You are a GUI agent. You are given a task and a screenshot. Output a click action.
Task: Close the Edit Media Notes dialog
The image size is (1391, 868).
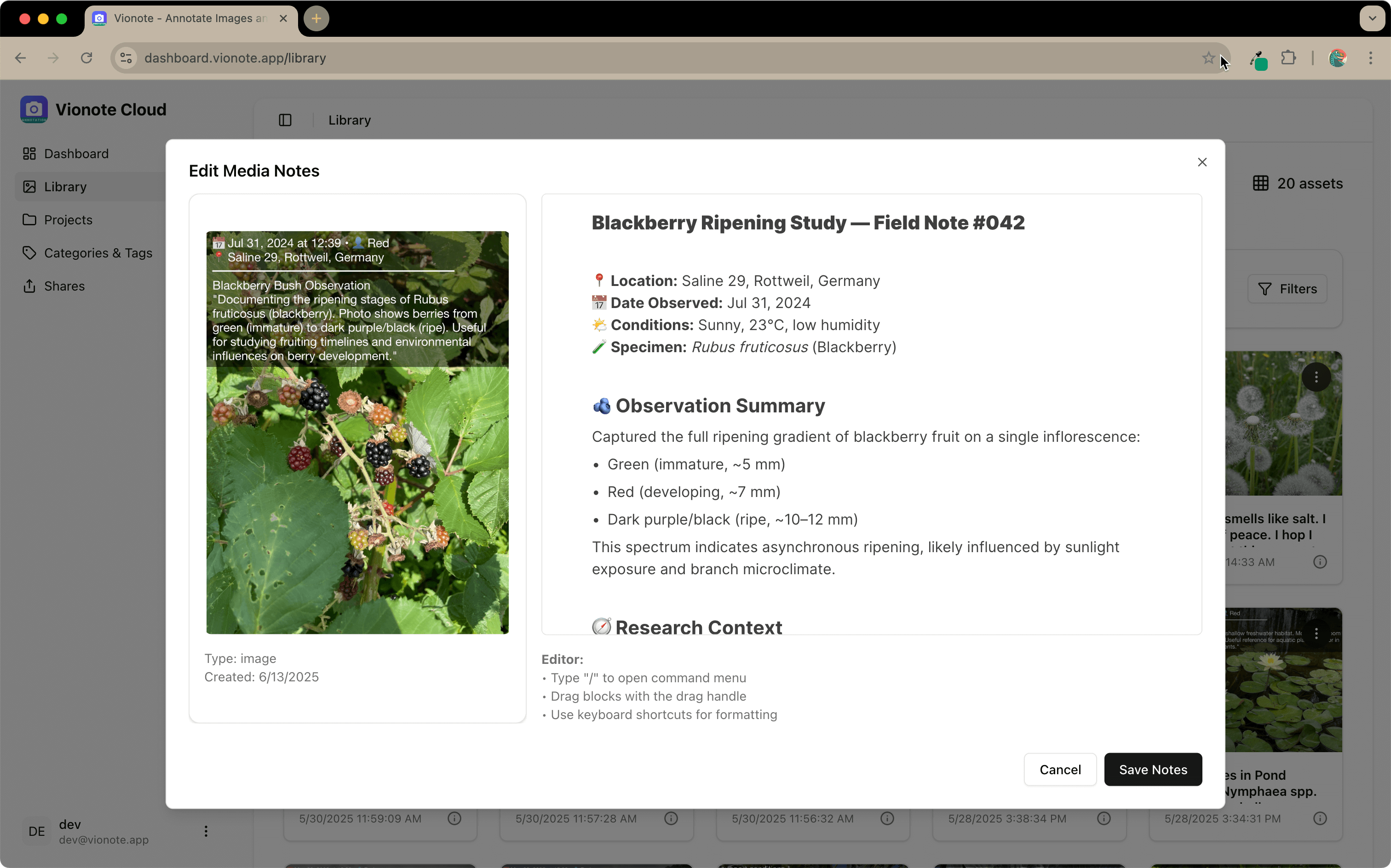[1202, 162]
